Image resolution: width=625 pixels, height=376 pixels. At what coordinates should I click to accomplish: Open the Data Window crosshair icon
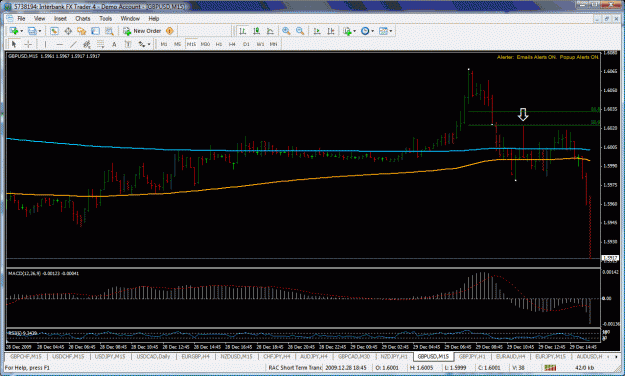[x=68, y=31]
